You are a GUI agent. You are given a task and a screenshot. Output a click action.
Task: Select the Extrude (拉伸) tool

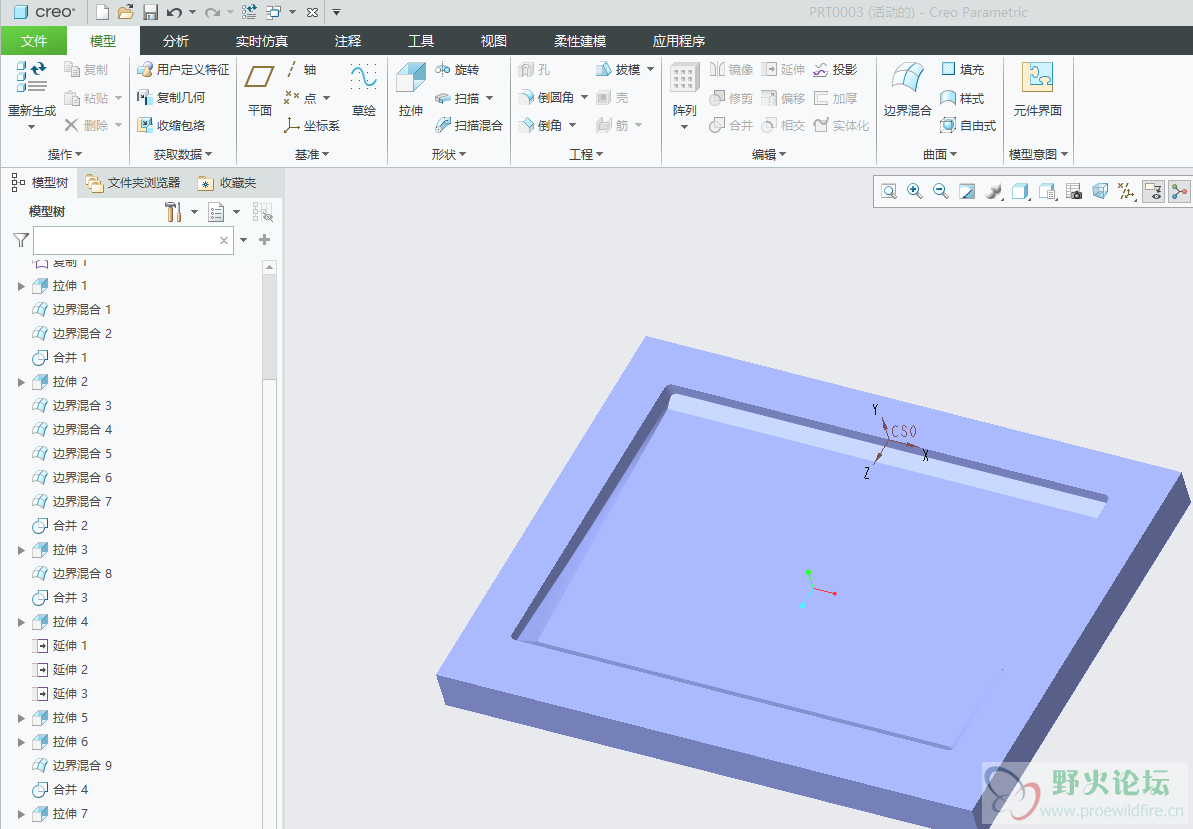coord(411,90)
